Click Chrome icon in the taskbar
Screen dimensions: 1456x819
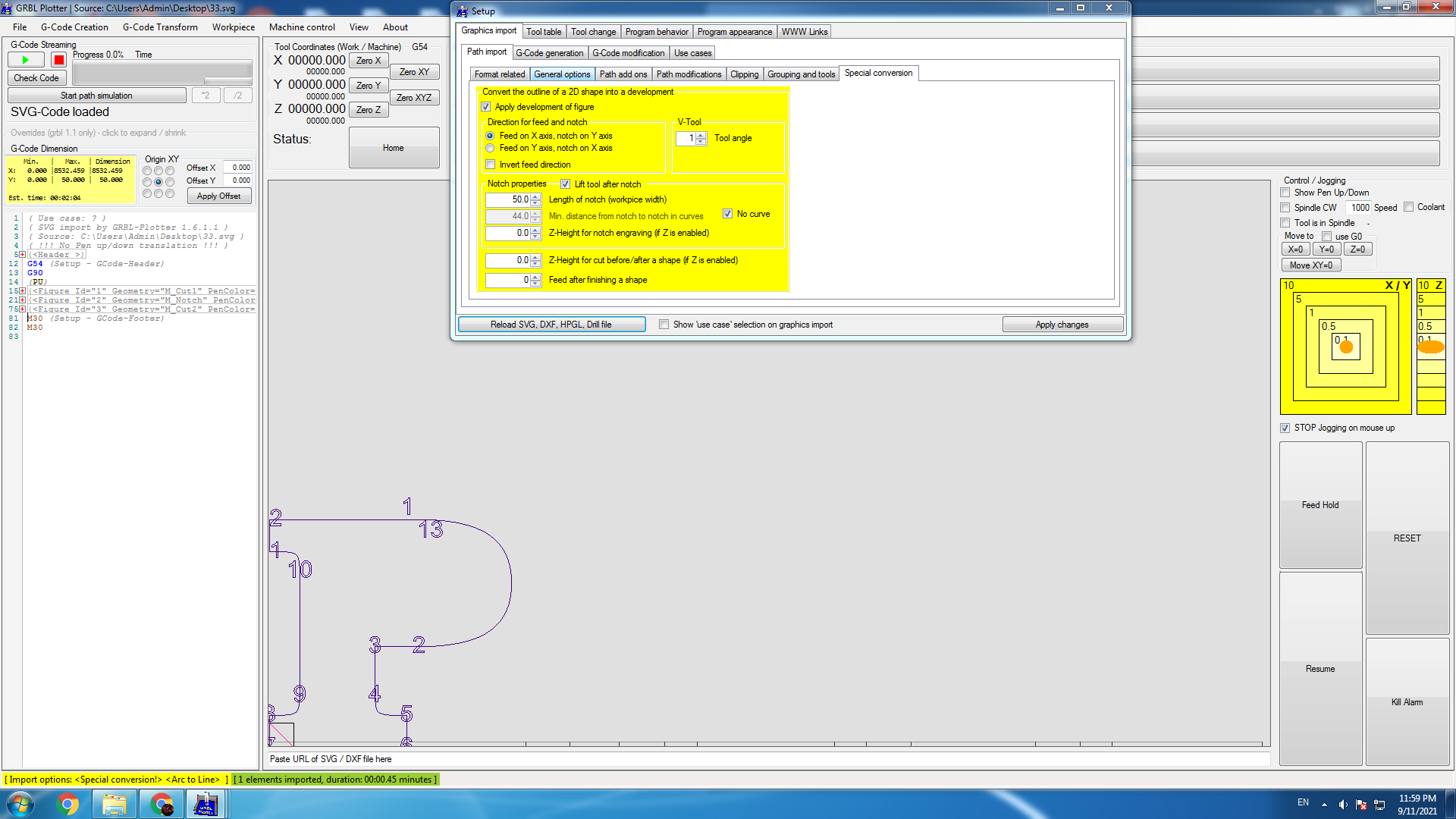(x=67, y=804)
